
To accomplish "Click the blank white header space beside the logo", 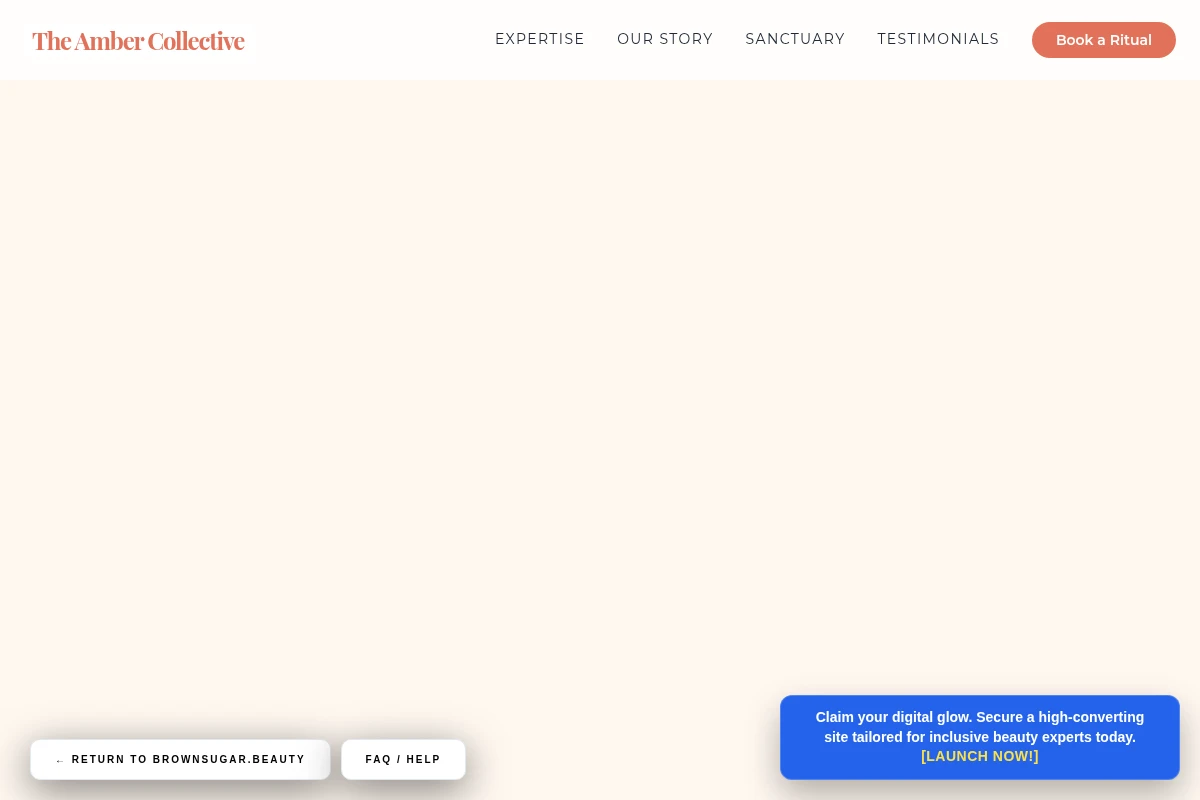I will pos(370,40).
